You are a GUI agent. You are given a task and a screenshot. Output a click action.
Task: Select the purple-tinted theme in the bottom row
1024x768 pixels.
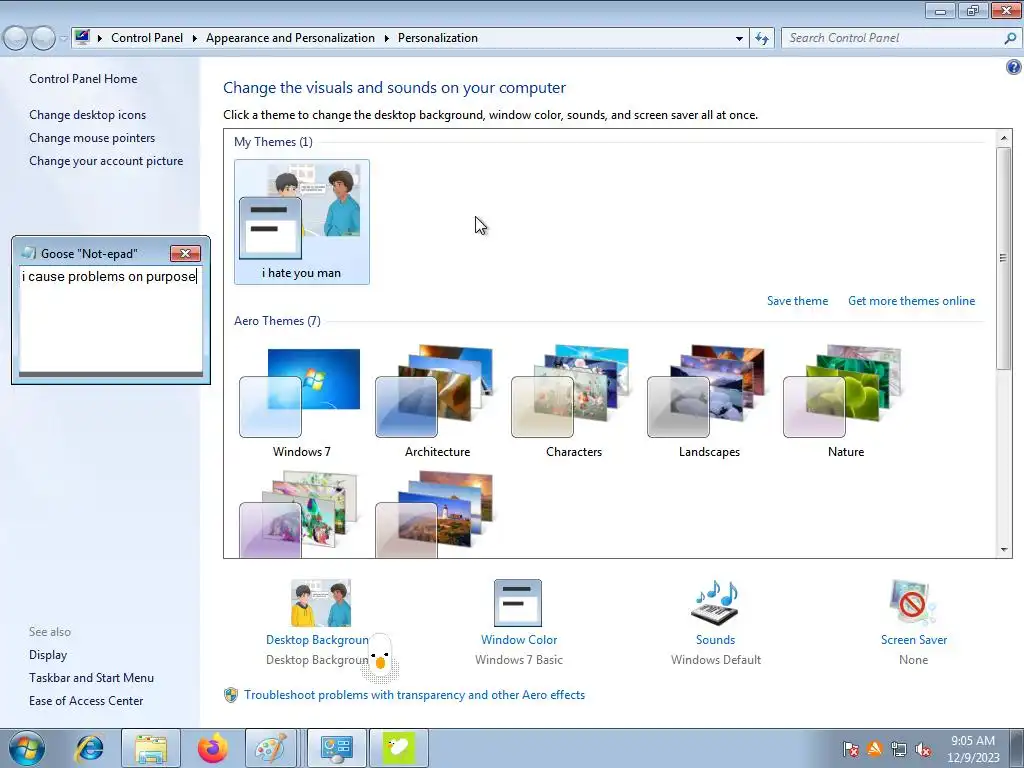click(301, 515)
